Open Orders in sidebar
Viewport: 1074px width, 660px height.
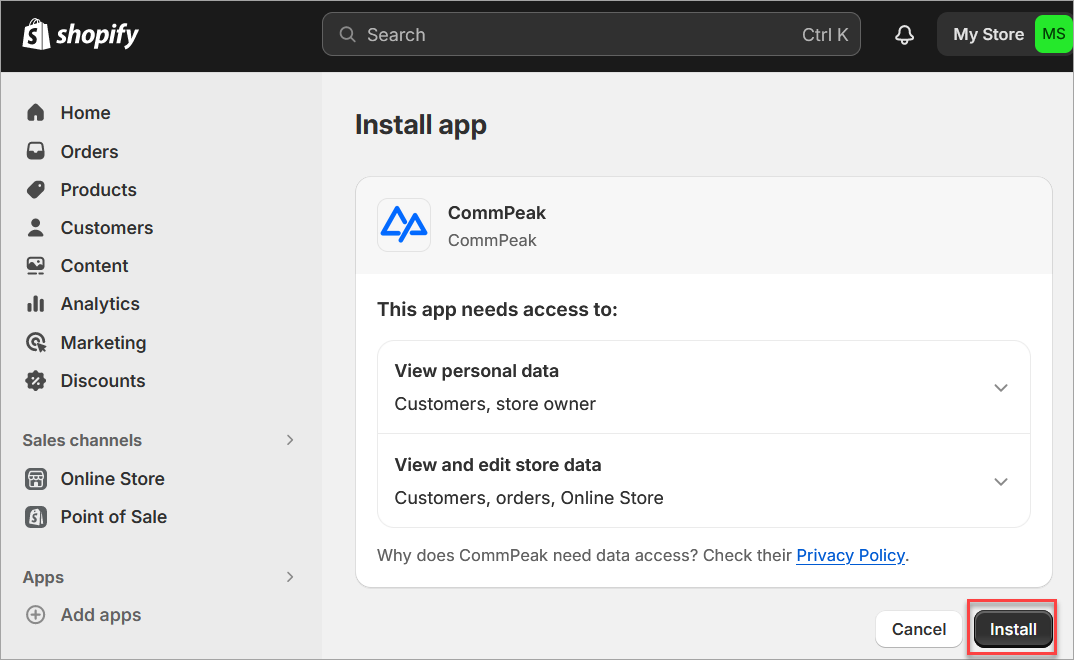(x=89, y=151)
